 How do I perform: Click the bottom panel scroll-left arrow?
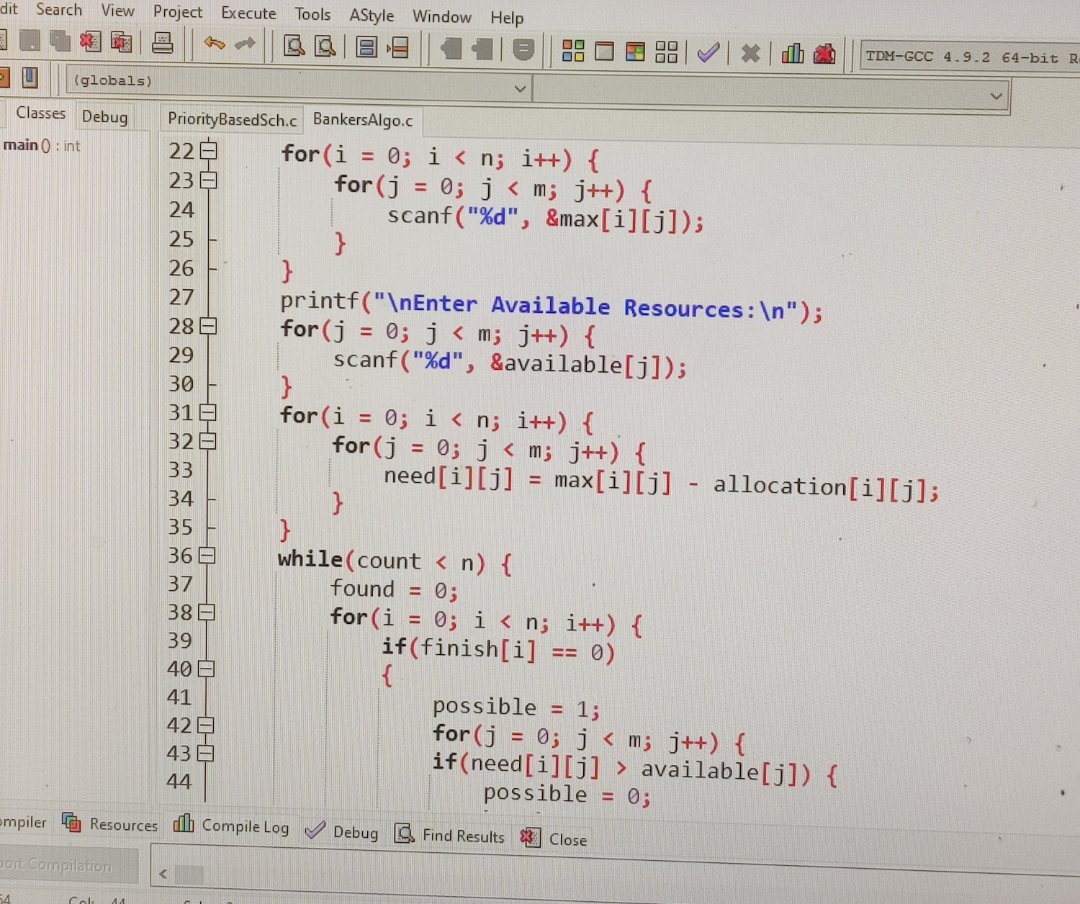163,874
